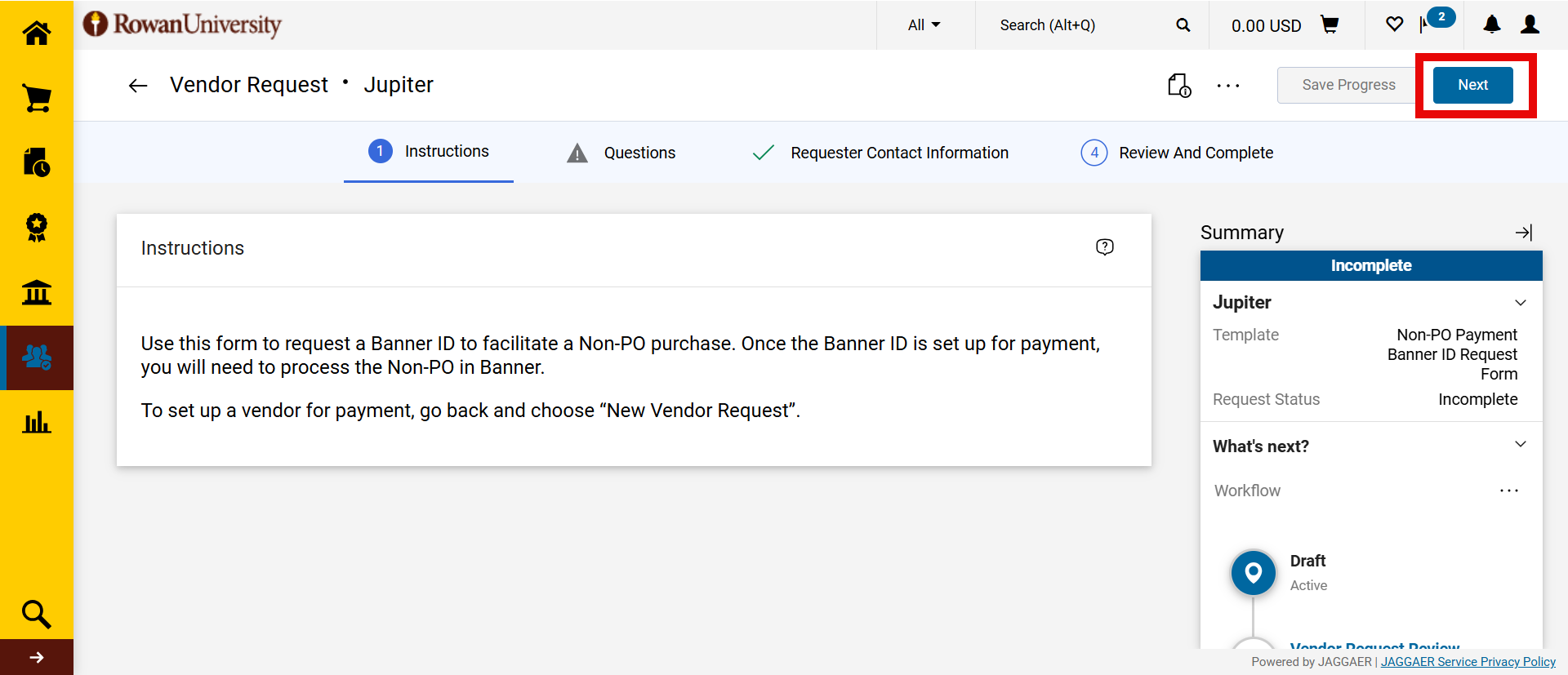Switch to the Questions step tab

[621, 153]
